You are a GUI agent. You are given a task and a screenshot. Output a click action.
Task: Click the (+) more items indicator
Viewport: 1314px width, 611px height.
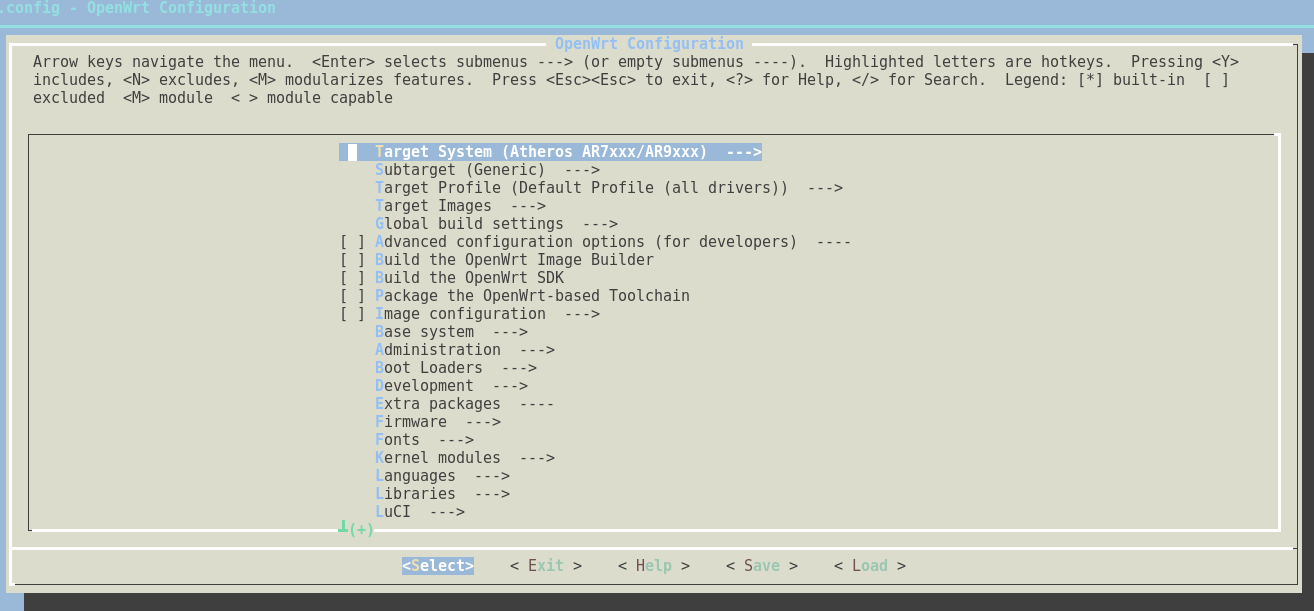[360, 529]
